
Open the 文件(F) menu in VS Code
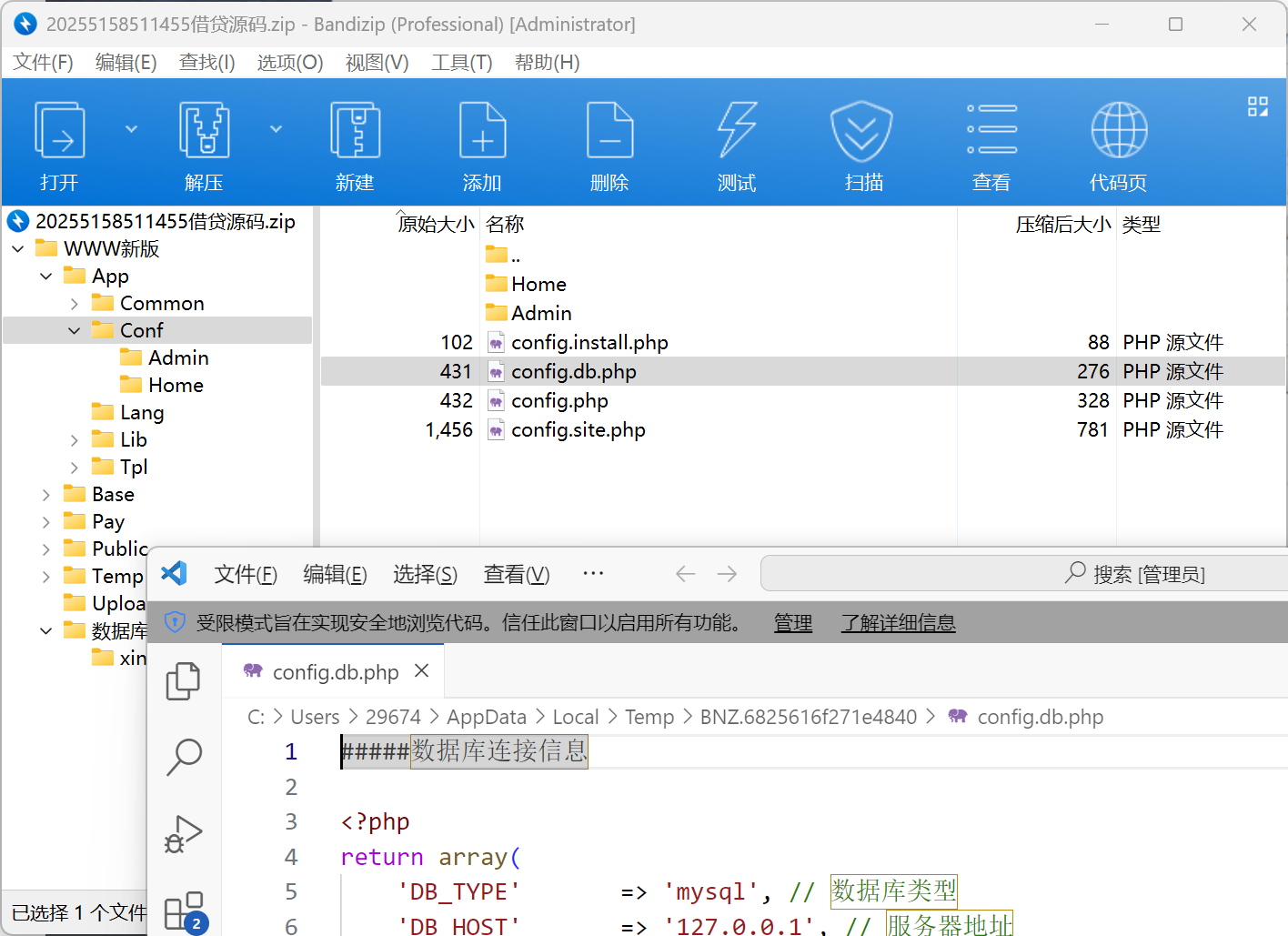[x=246, y=574]
